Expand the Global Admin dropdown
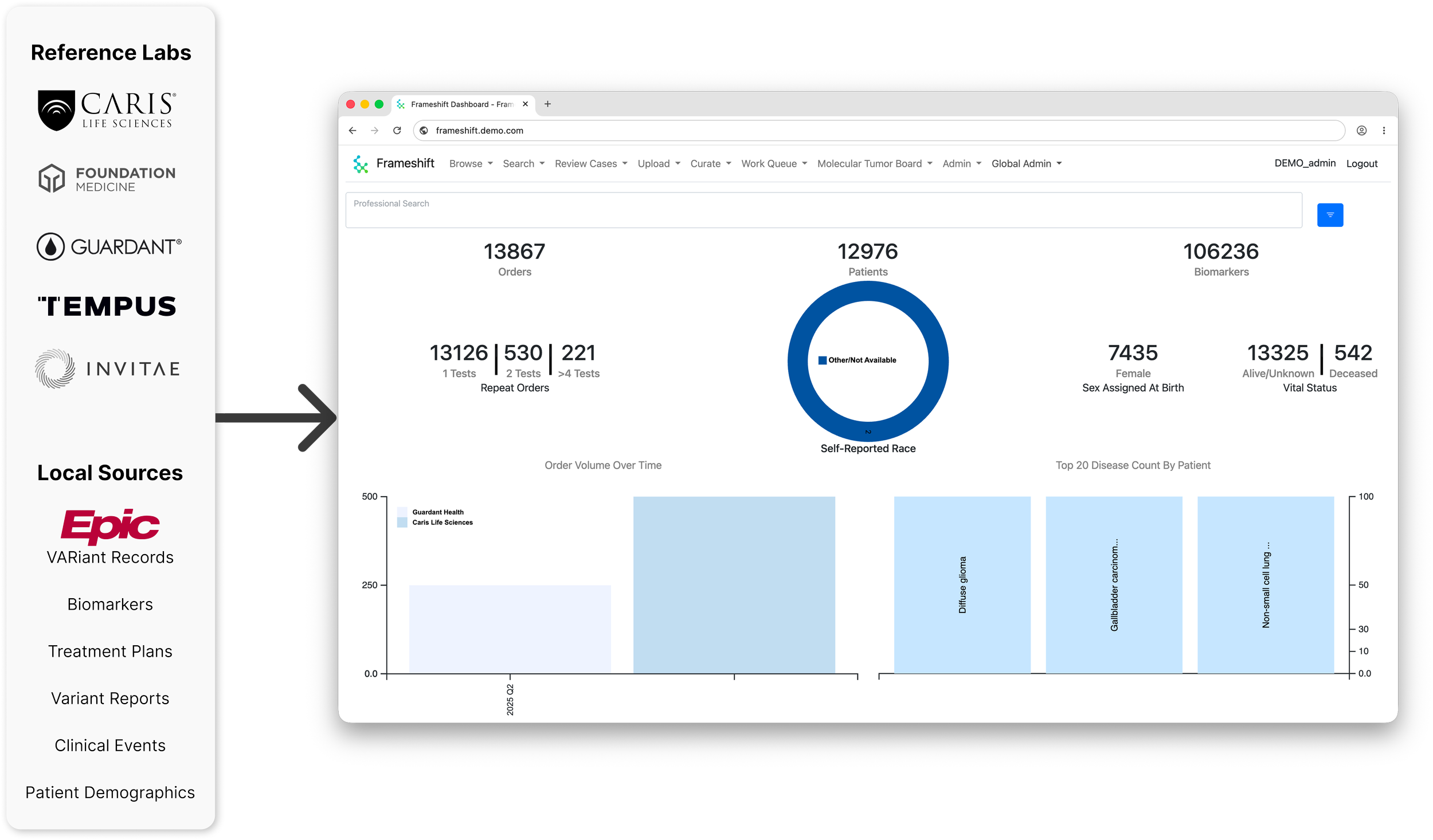Image resolution: width=1433 pixels, height=840 pixels. pyautogui.click(x=1027, y=164)
